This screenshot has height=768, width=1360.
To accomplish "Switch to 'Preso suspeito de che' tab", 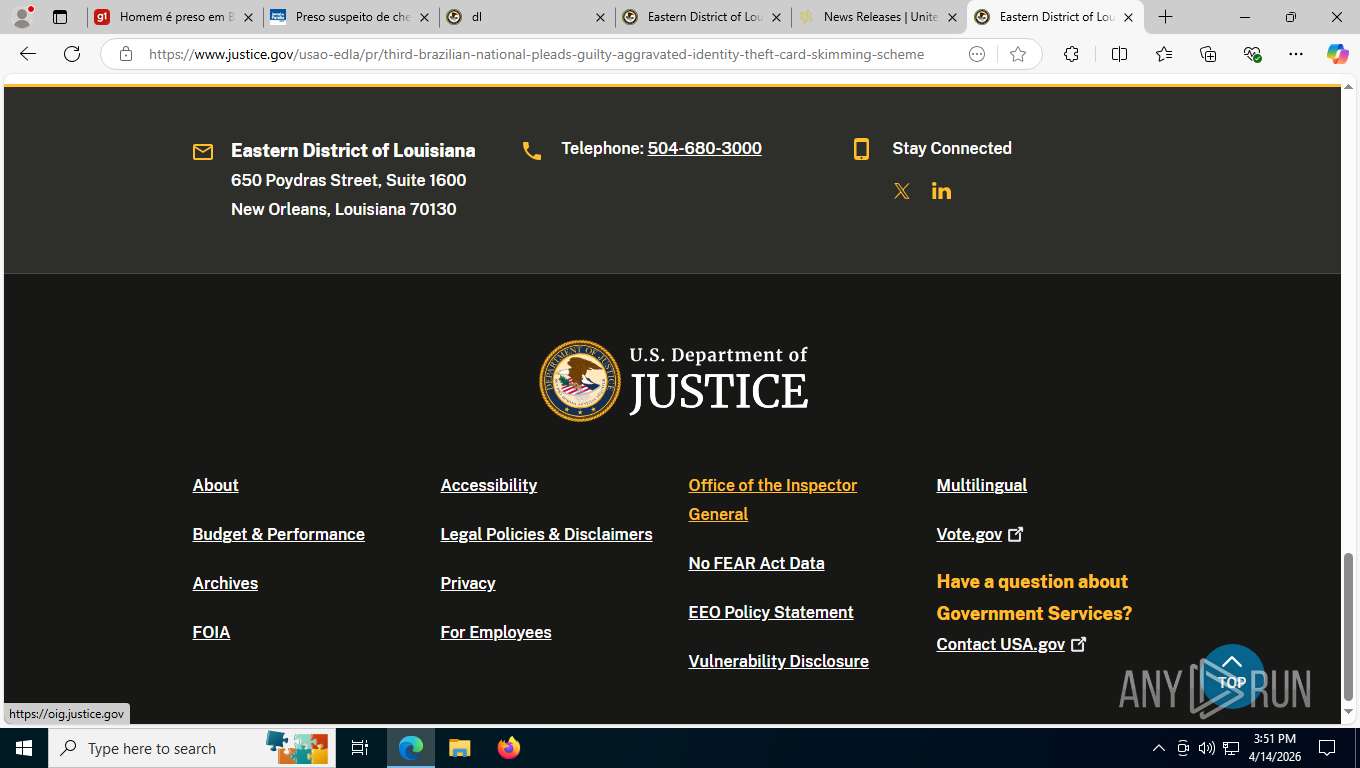I will click(351, 17).
